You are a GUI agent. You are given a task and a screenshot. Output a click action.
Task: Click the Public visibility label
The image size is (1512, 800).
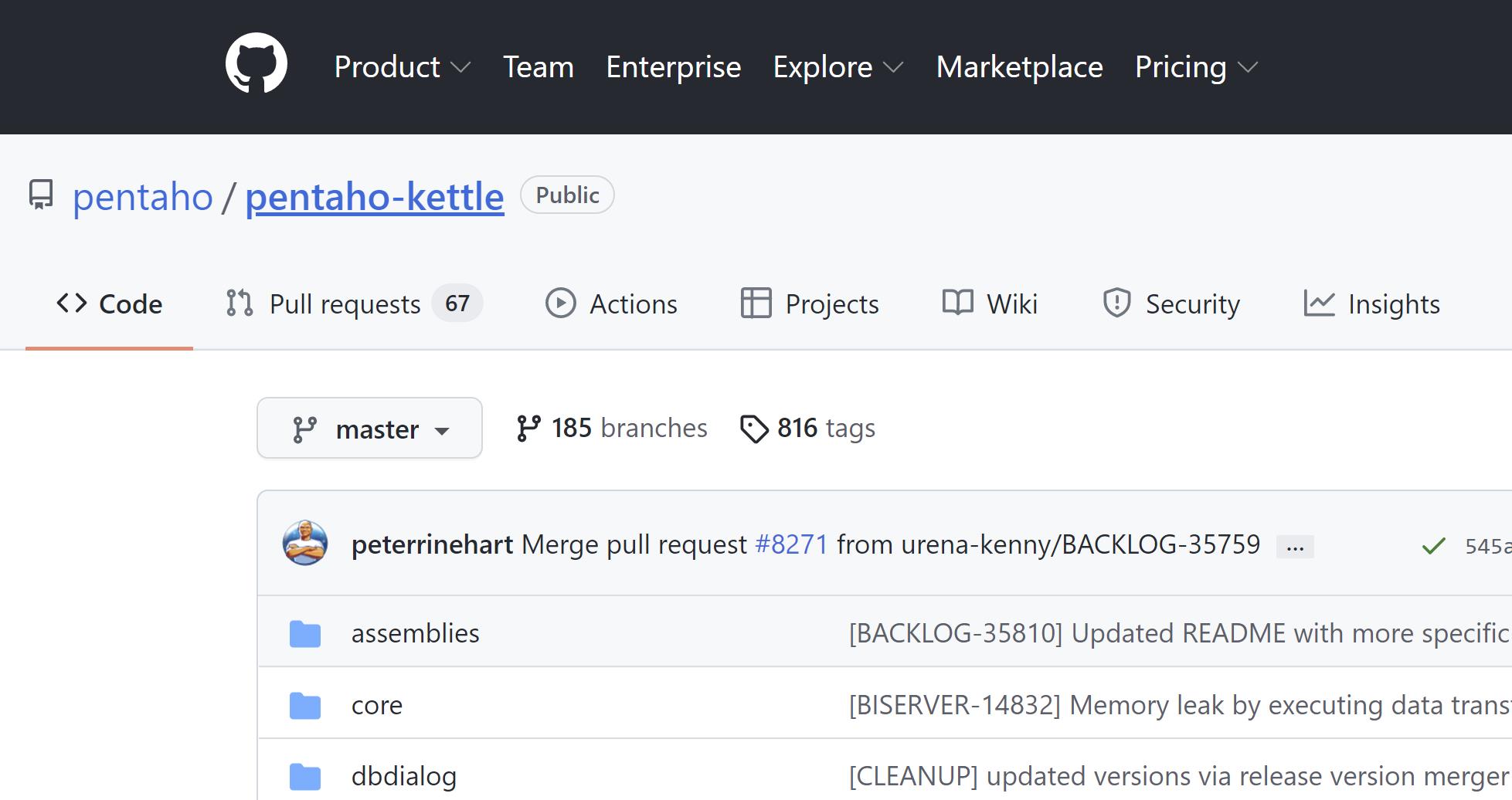(567, 195)
